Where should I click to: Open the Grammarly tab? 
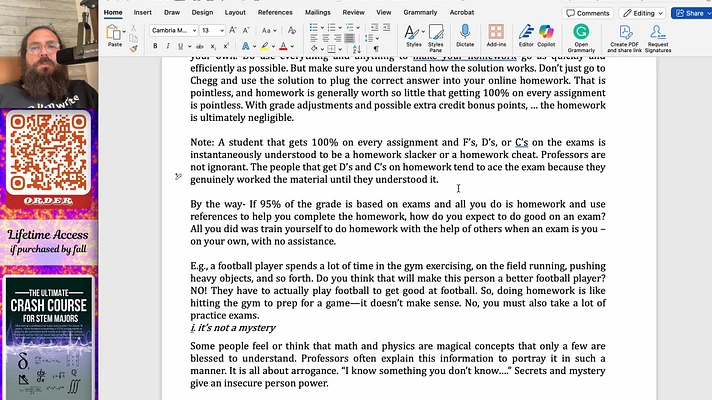click(420, 13)
